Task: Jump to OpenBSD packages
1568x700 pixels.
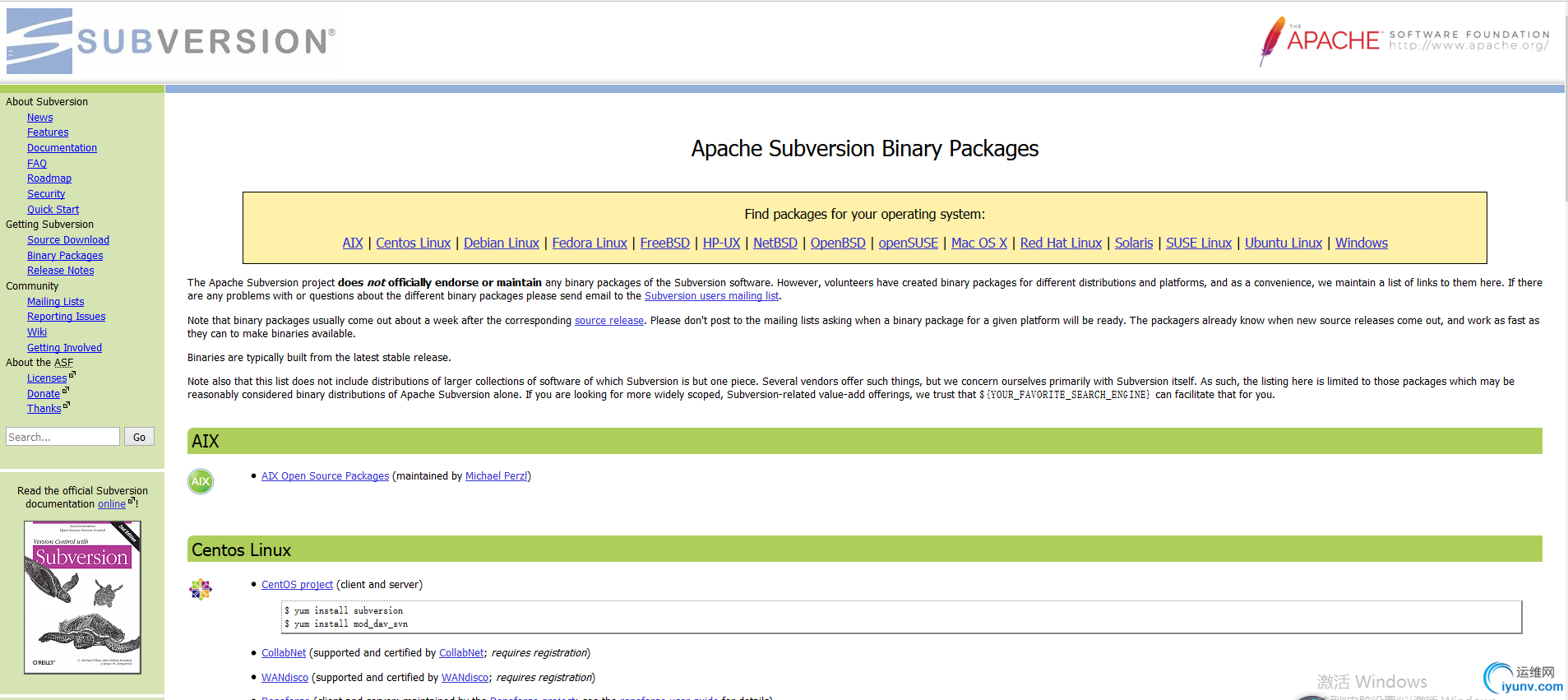Action: 838,243
